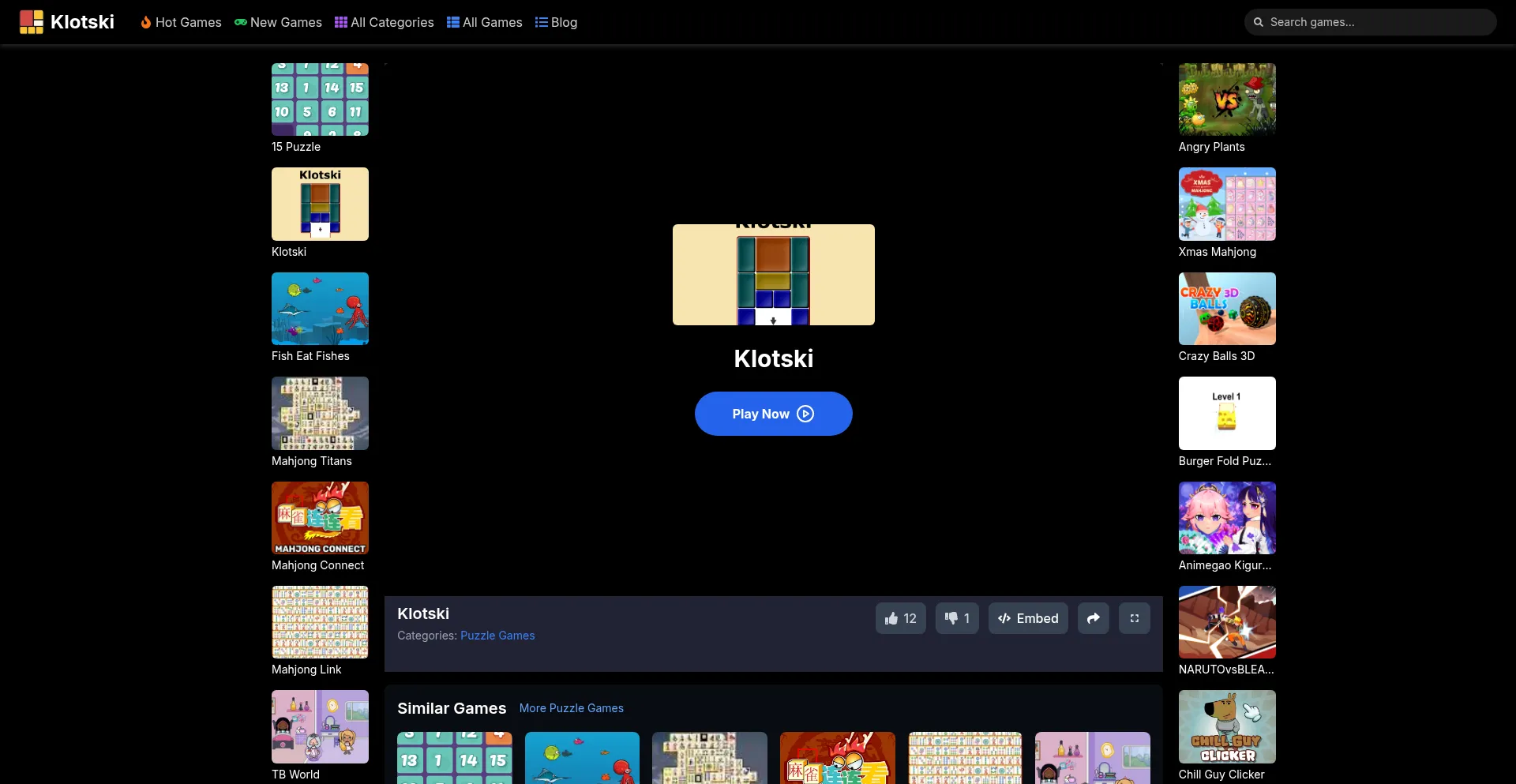Click the 'Animegao Kigur...' text label
1516x784 pixels.
click(1225, 565)
